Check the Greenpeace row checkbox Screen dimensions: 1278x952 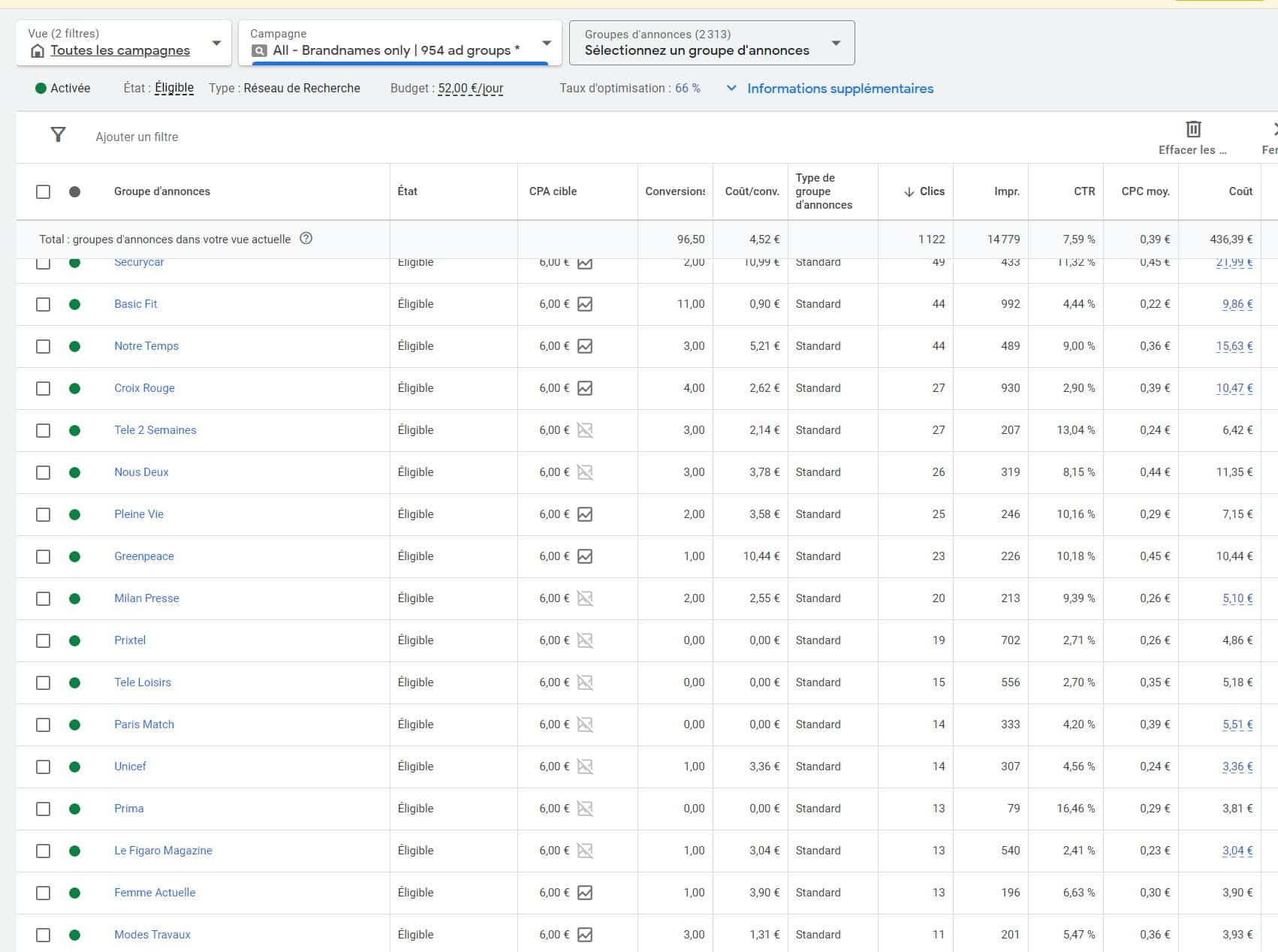pyautogui.click(x=44, y=556)
